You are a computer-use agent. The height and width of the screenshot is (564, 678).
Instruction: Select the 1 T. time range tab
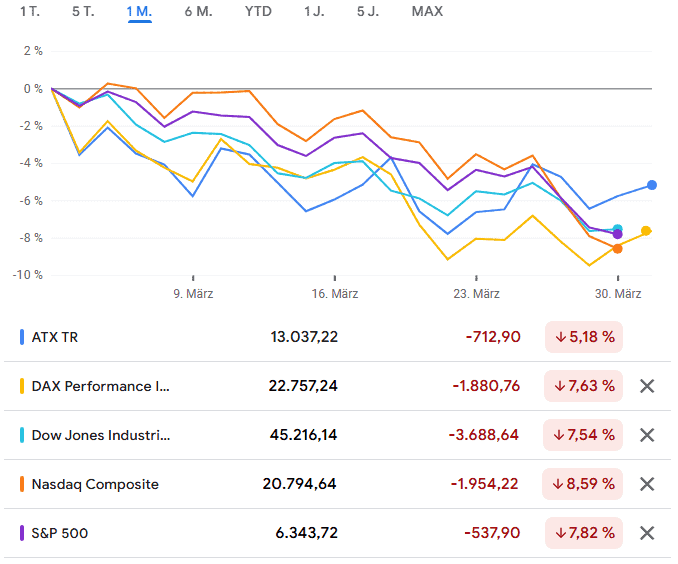[30, 12]
